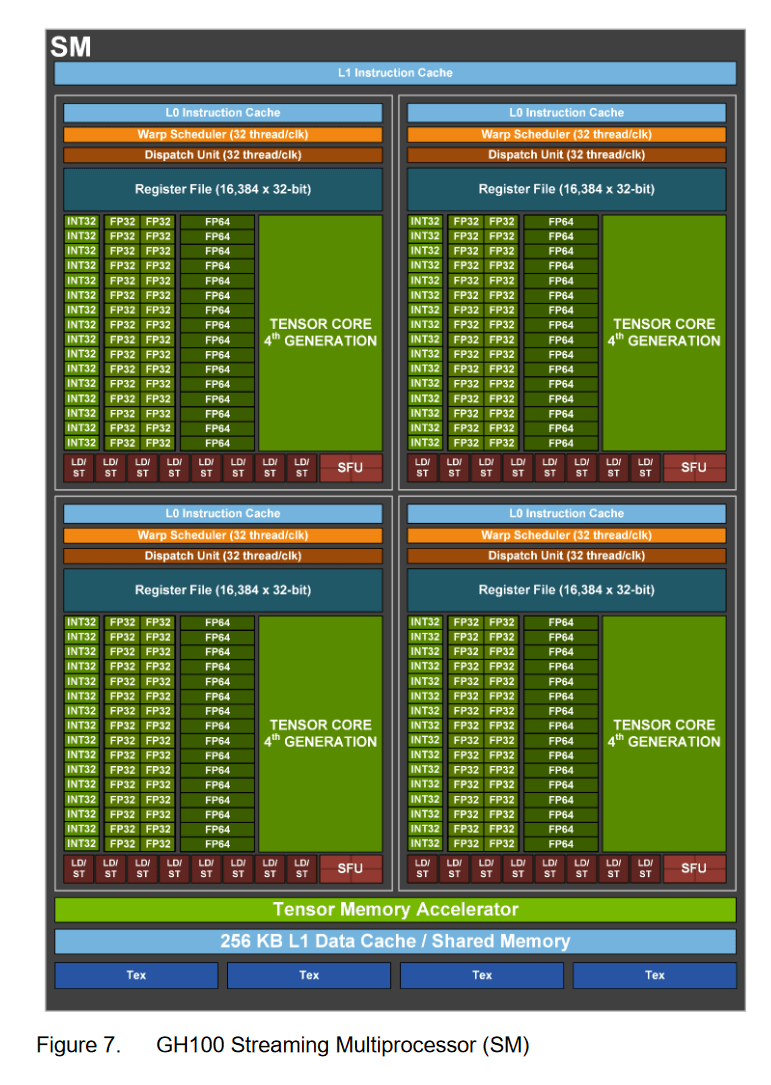Image resolution: width=771 pixels, height=1085 pixels.
Task: Select the SFU block in upper-left partition
Action: (x=351, y=468)
